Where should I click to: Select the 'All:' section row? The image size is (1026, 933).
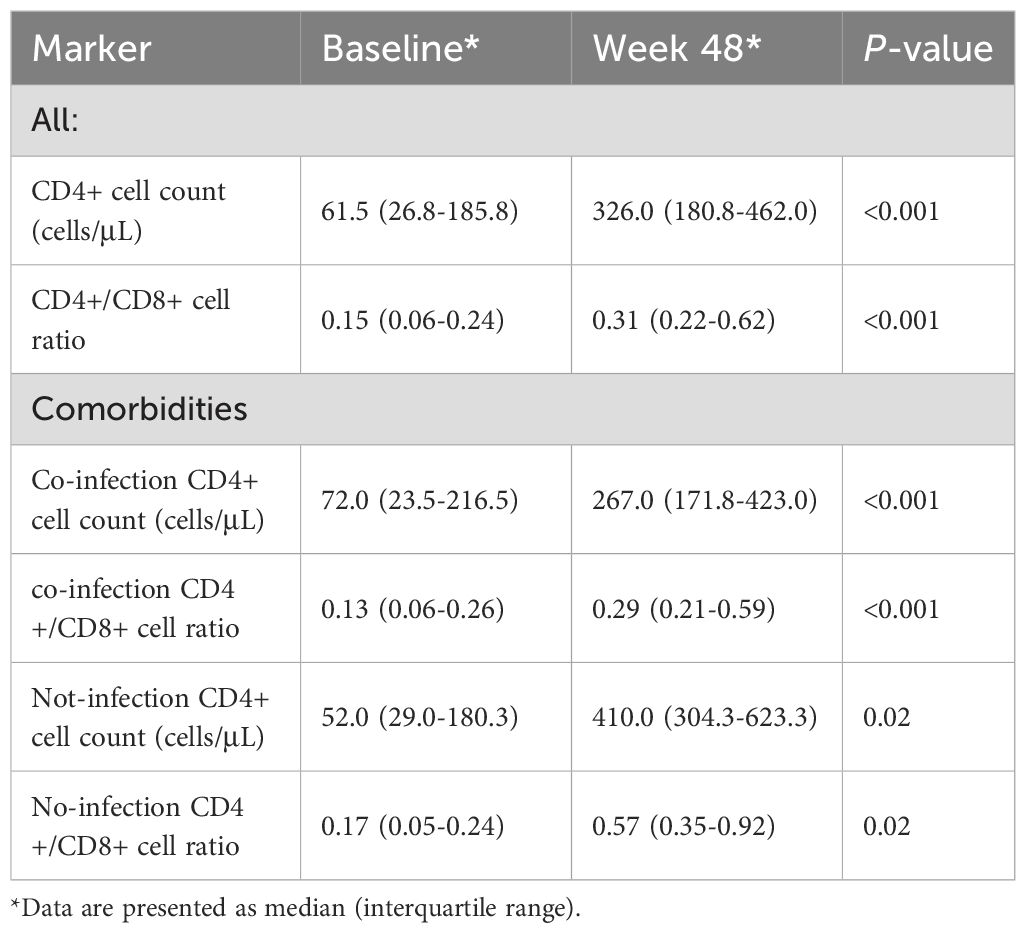pos(62,121)
